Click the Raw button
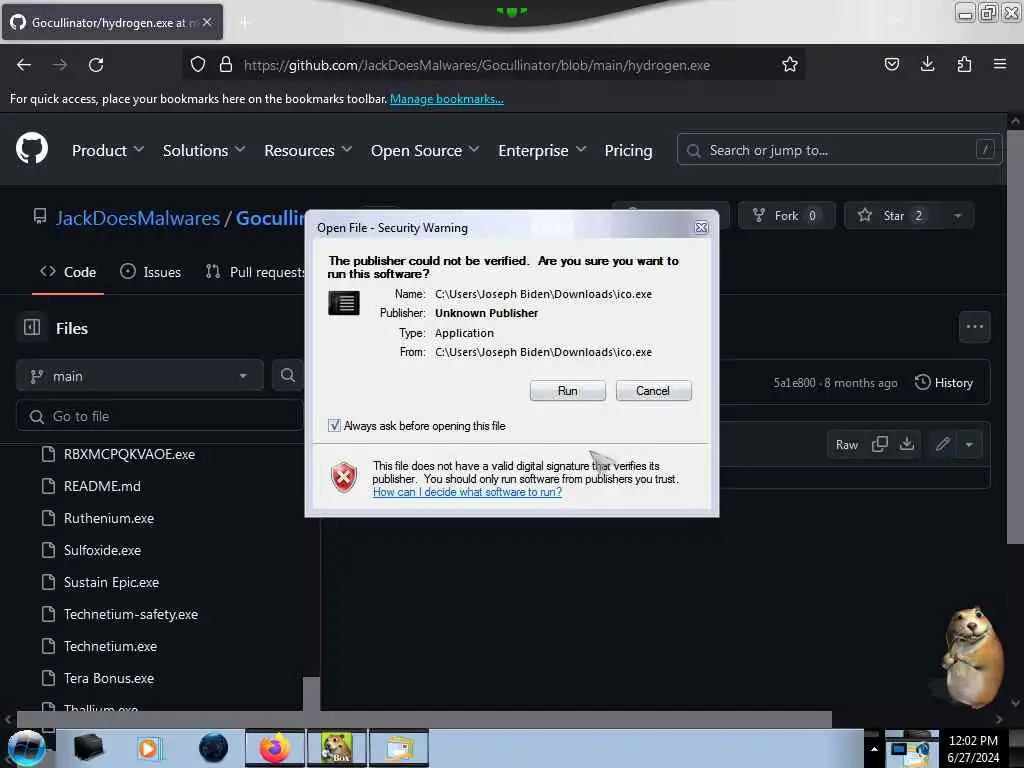 (847, 444)
